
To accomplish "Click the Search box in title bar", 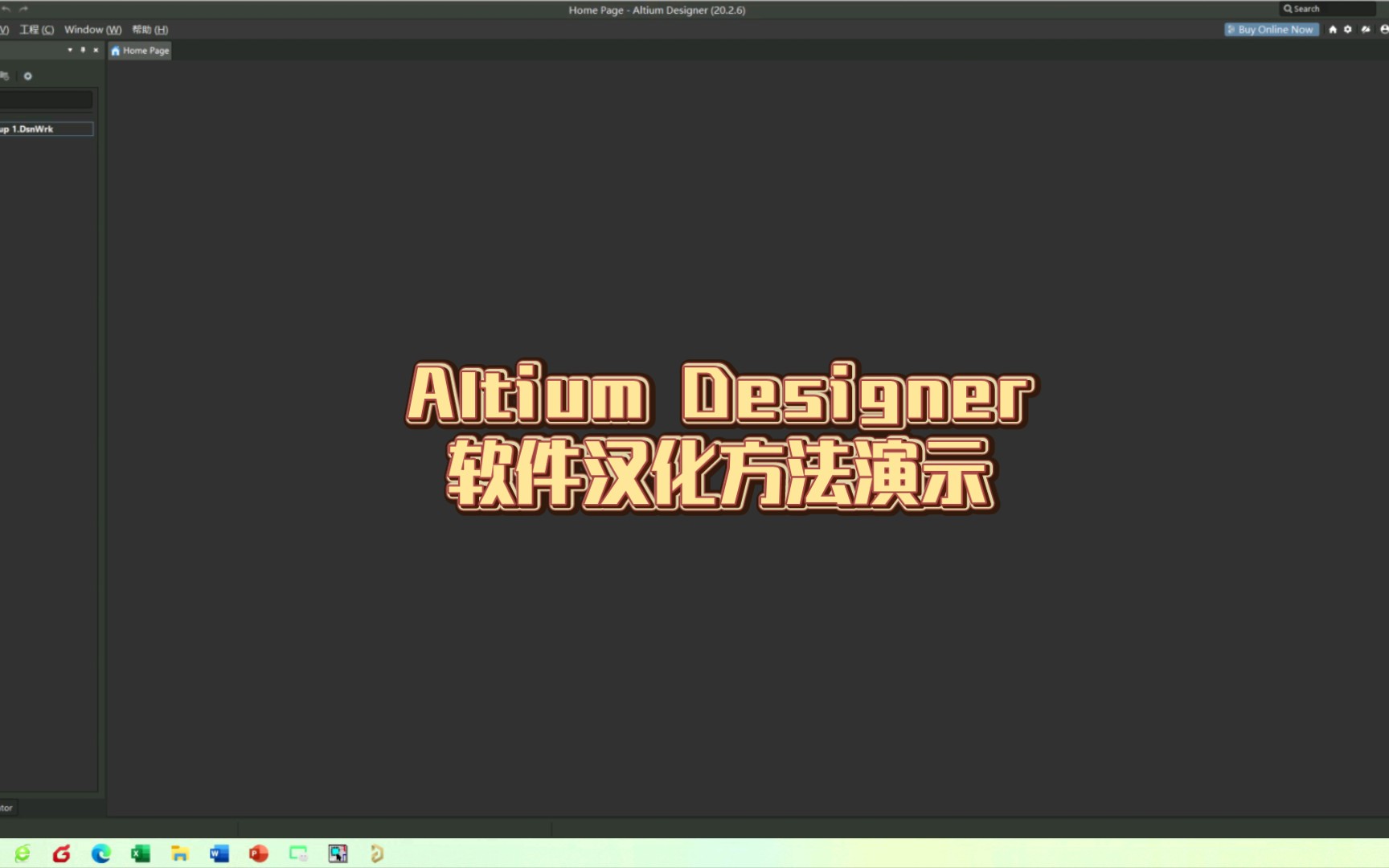I will pyautogui.click(x=1327, y=9).
